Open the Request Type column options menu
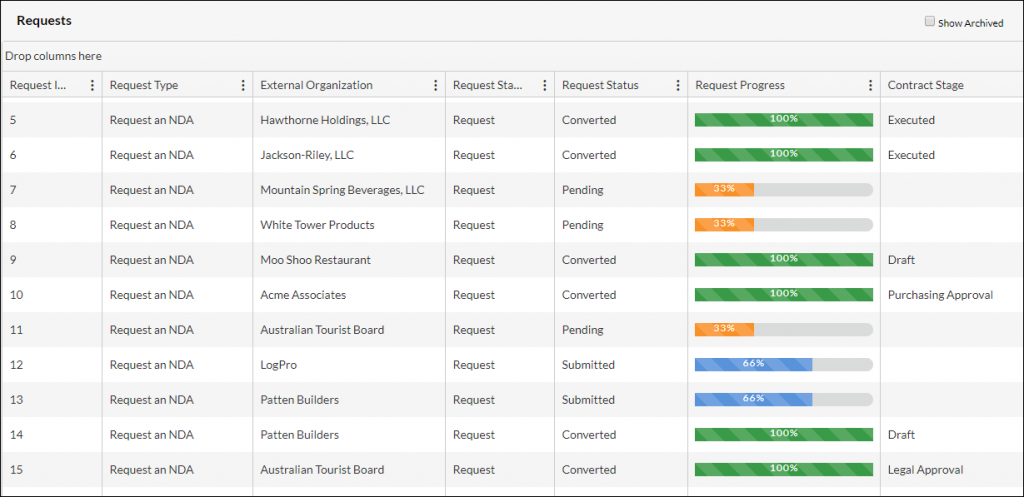 [x=244, y=85]
